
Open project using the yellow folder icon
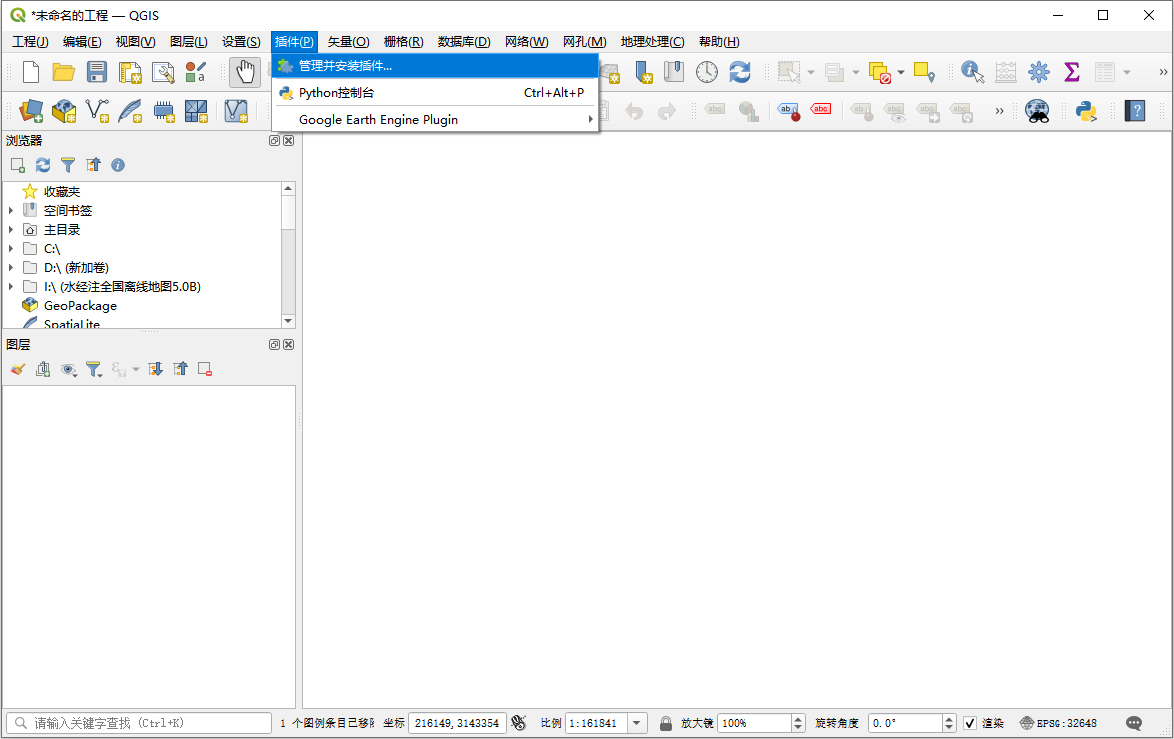(x=64, y=72)
